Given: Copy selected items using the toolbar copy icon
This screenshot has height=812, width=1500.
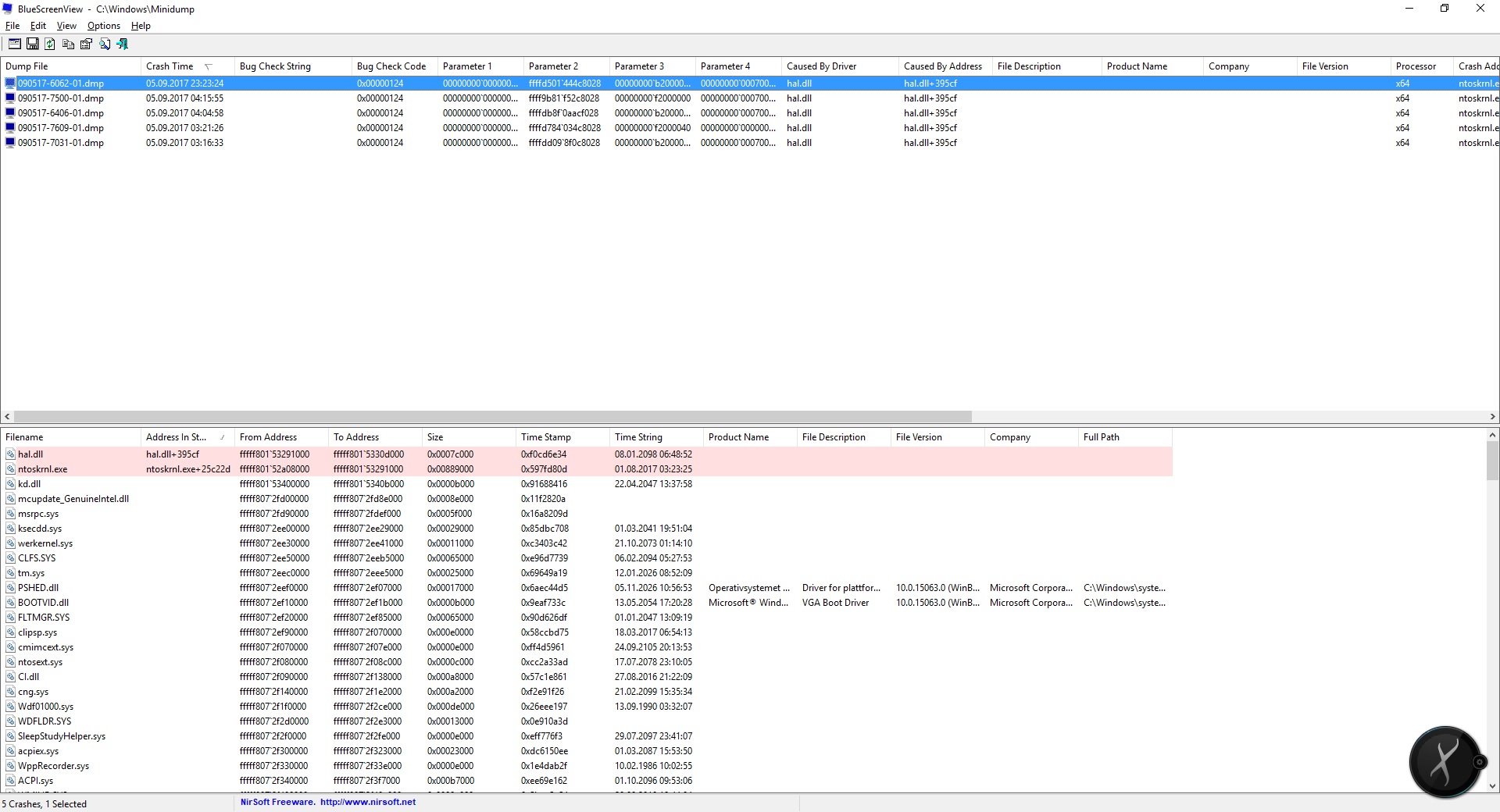Looking at the screenshot, I should (69, 44).
